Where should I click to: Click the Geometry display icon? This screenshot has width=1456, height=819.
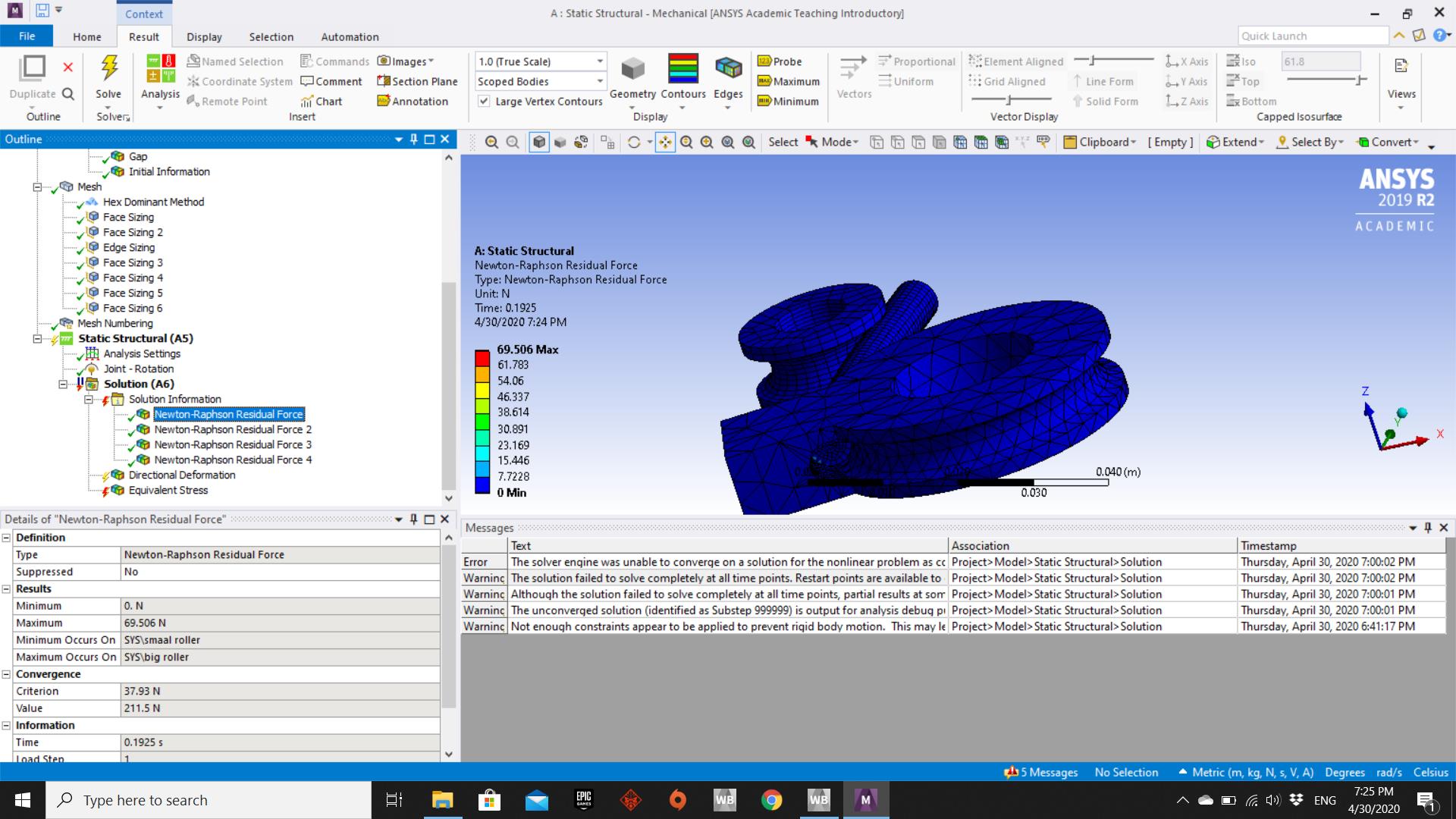tap(632, 69)
